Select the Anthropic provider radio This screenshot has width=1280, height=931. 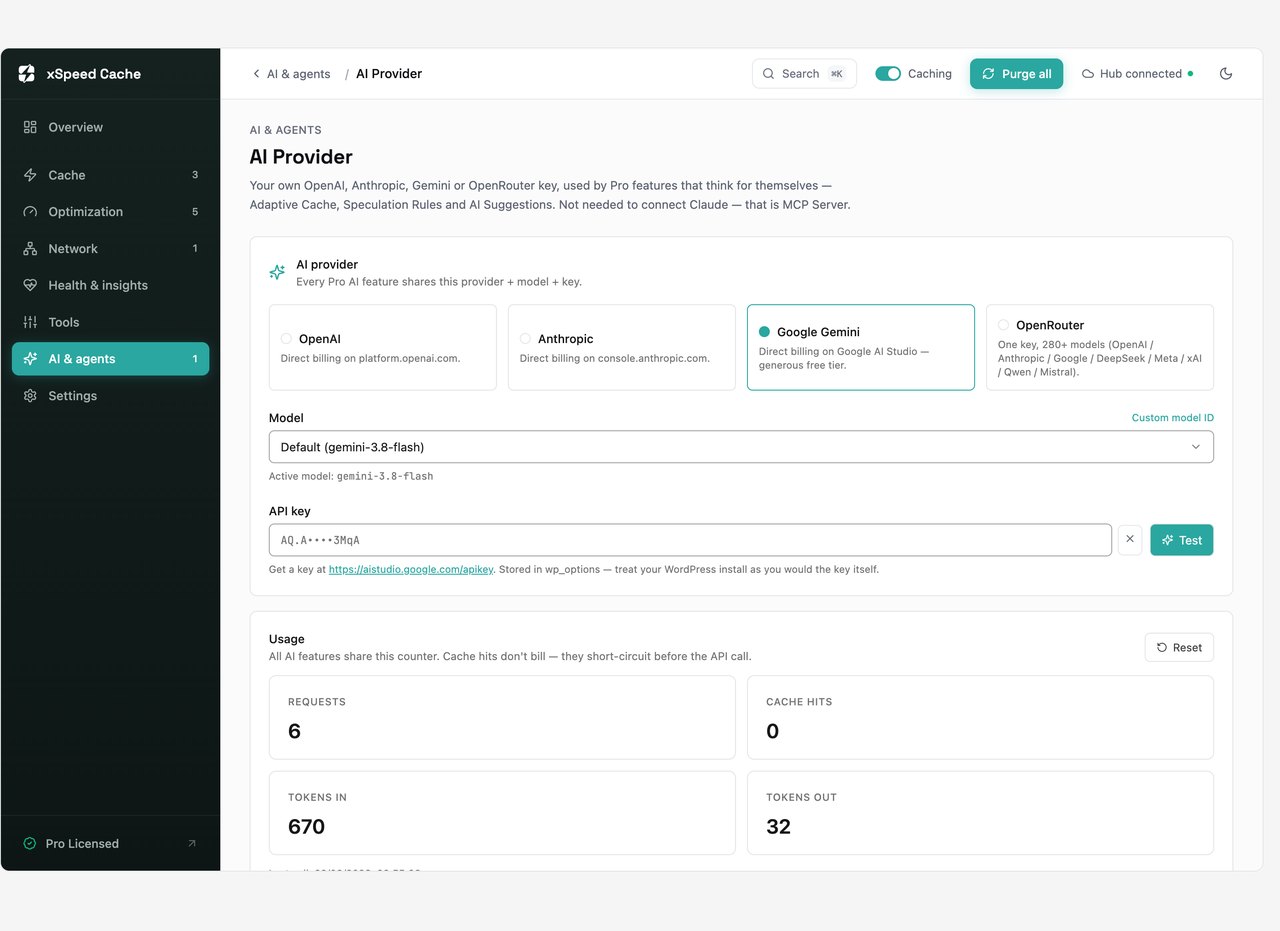tap(525, 339)
